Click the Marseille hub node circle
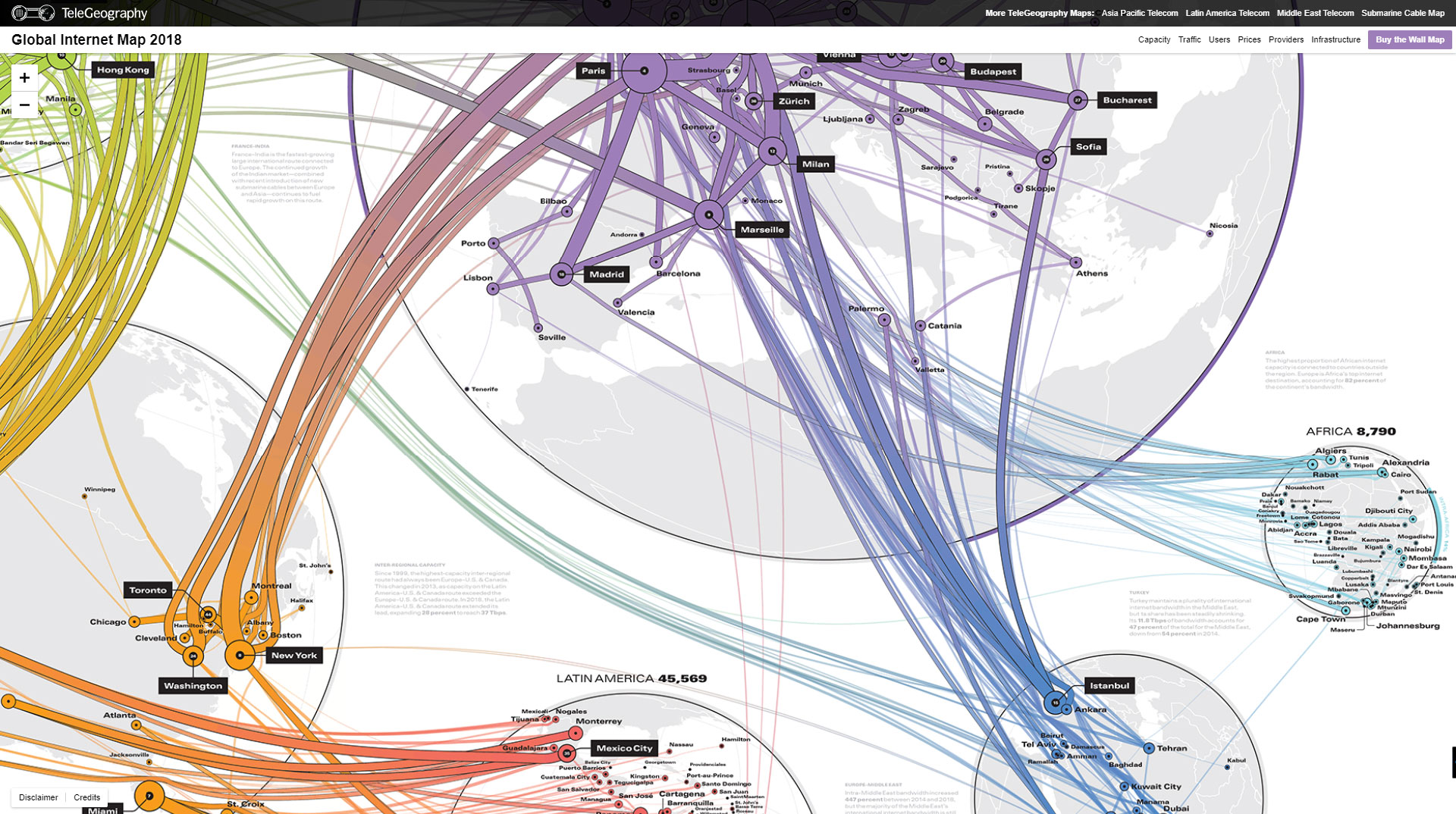 click(708, 215)
